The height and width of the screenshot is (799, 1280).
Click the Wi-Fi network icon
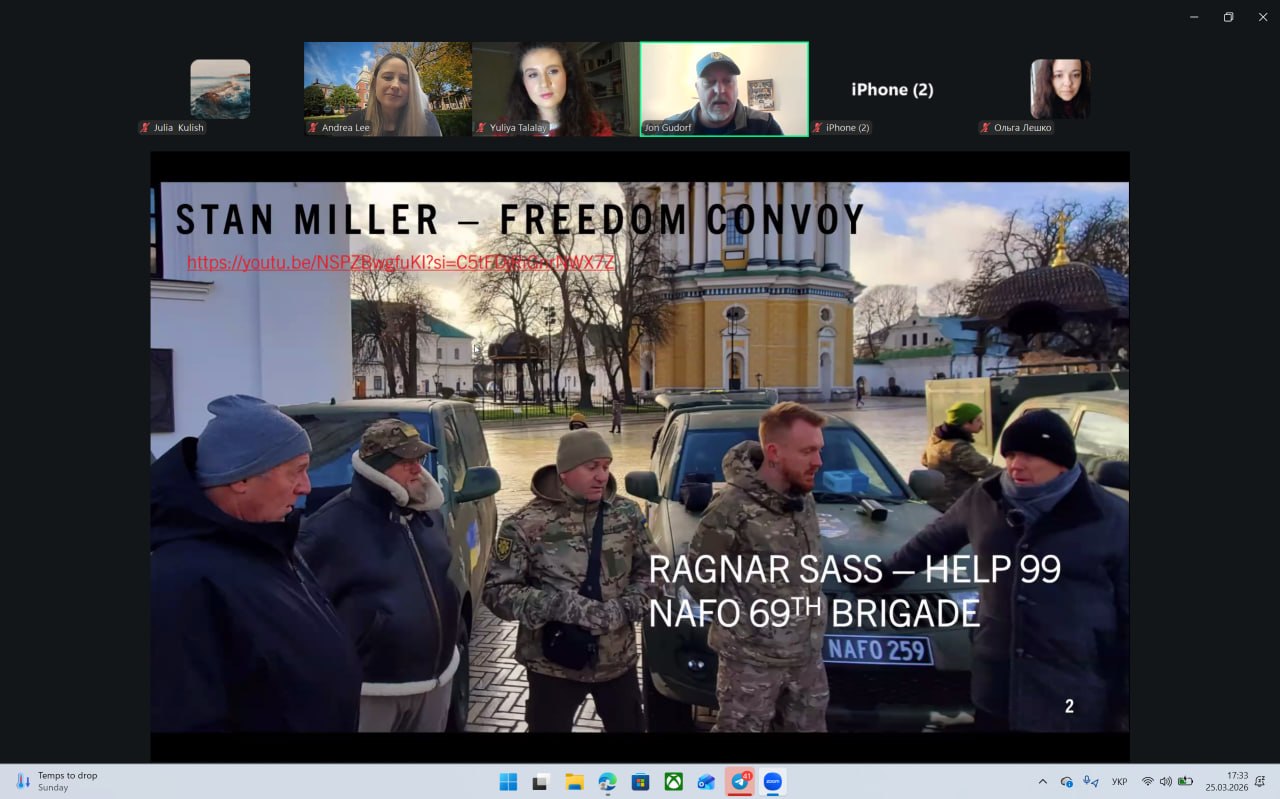[1147, 781]
